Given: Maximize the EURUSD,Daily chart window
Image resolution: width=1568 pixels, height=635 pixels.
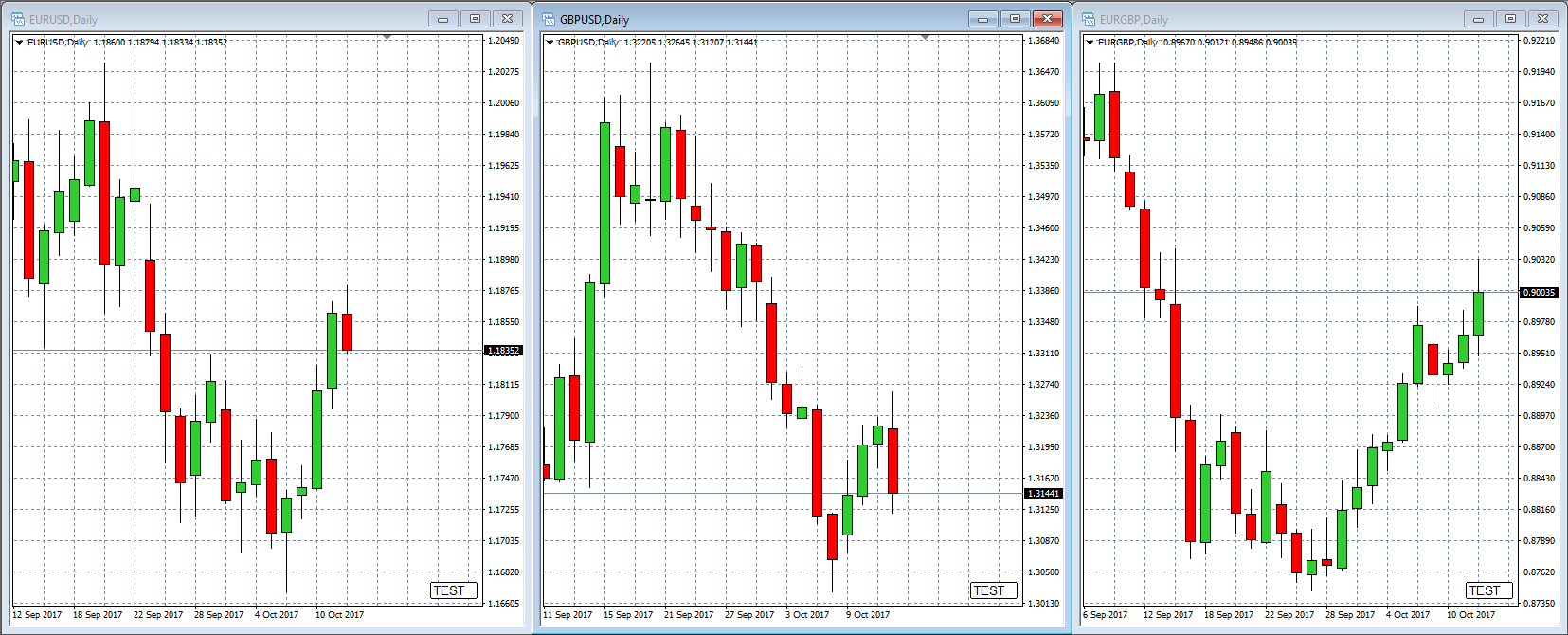Looking at the screenshot, I should (x=476, y=19).
